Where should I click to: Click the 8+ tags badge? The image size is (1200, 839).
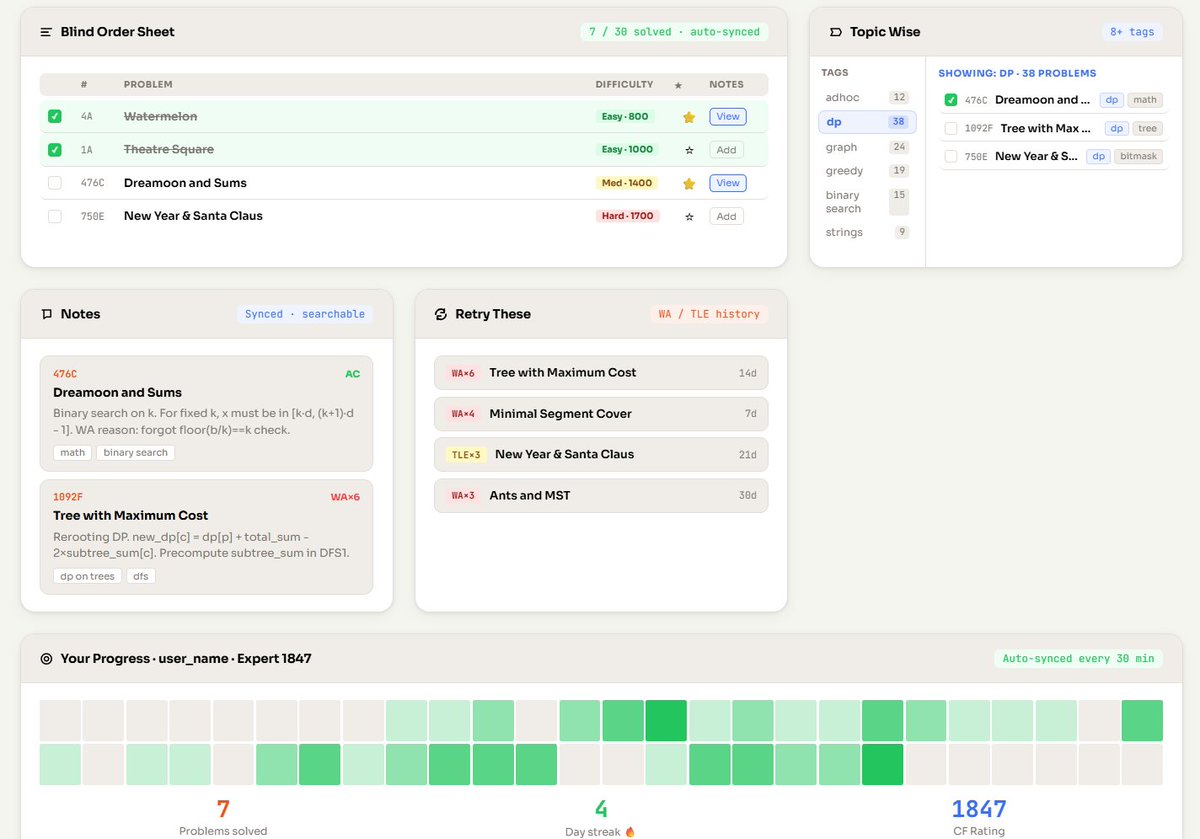[1132, 32]
